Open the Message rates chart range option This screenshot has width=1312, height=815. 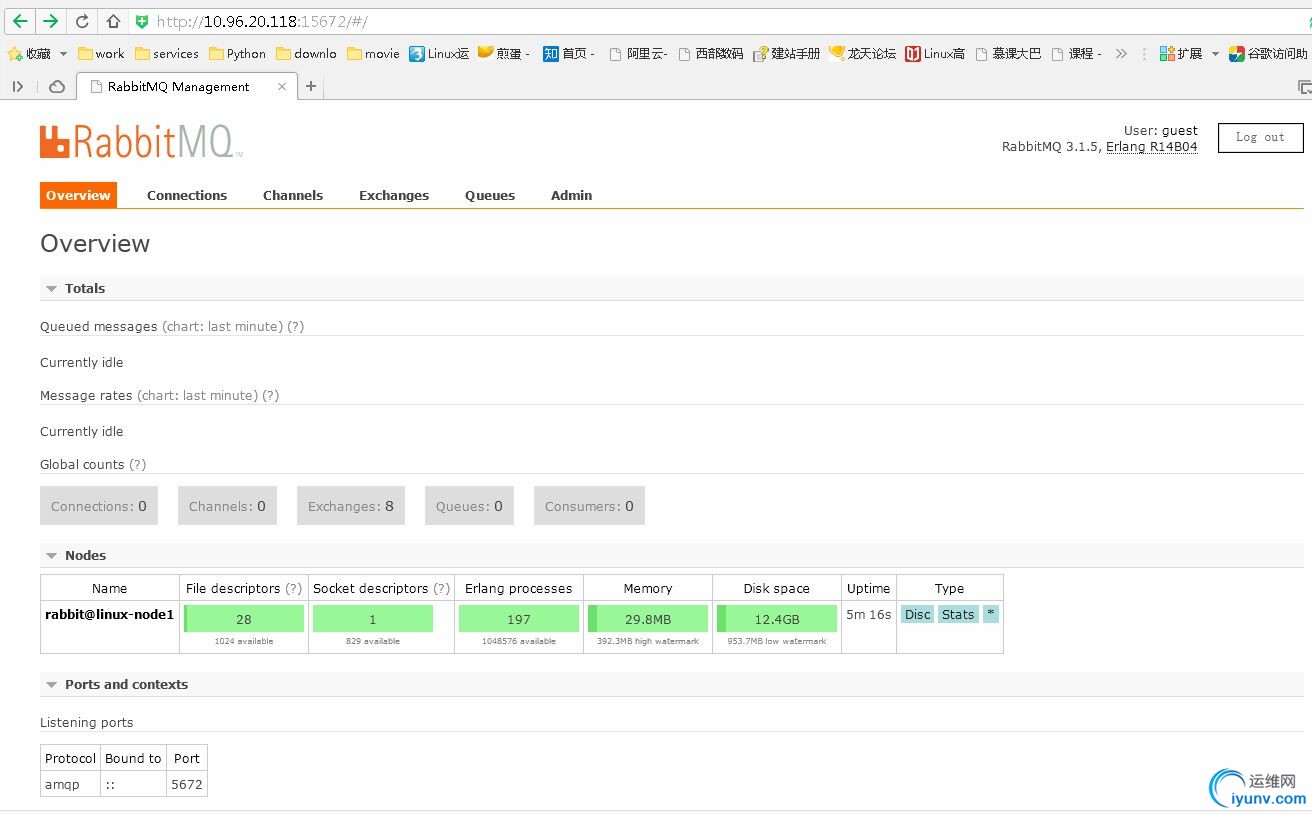pyautogui.click(x=197, y=396)
